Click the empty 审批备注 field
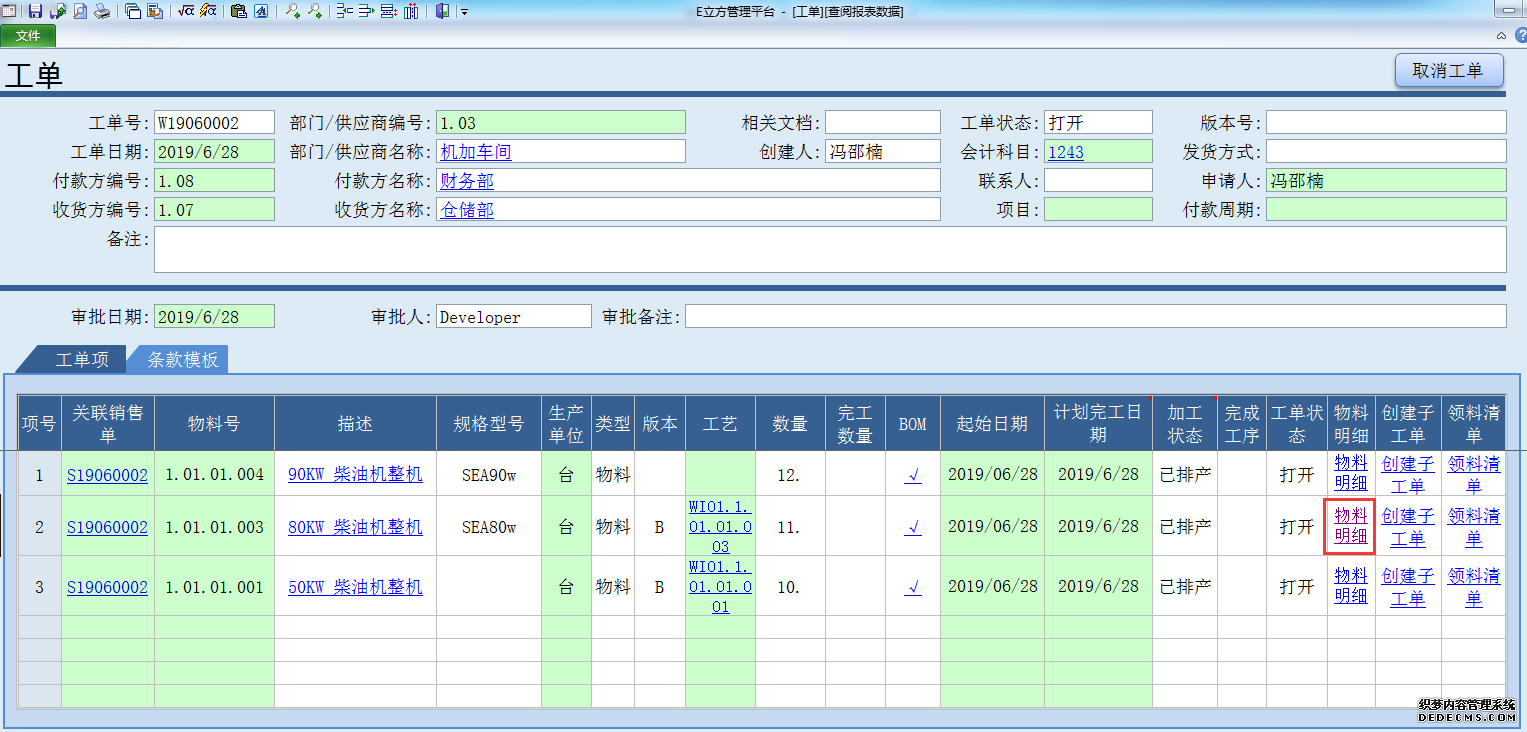Viewport: 1527px width, 732px height. pos(1096,316)
